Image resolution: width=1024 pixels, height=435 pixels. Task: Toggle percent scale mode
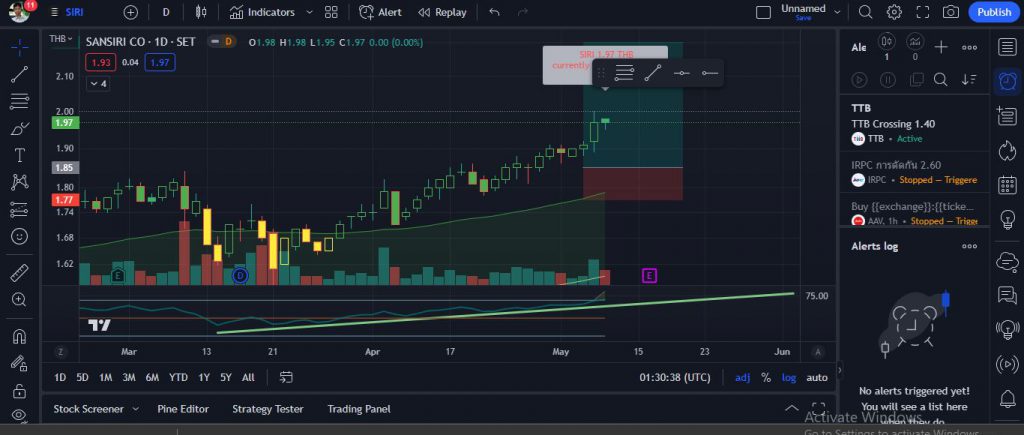click(766, 378)
